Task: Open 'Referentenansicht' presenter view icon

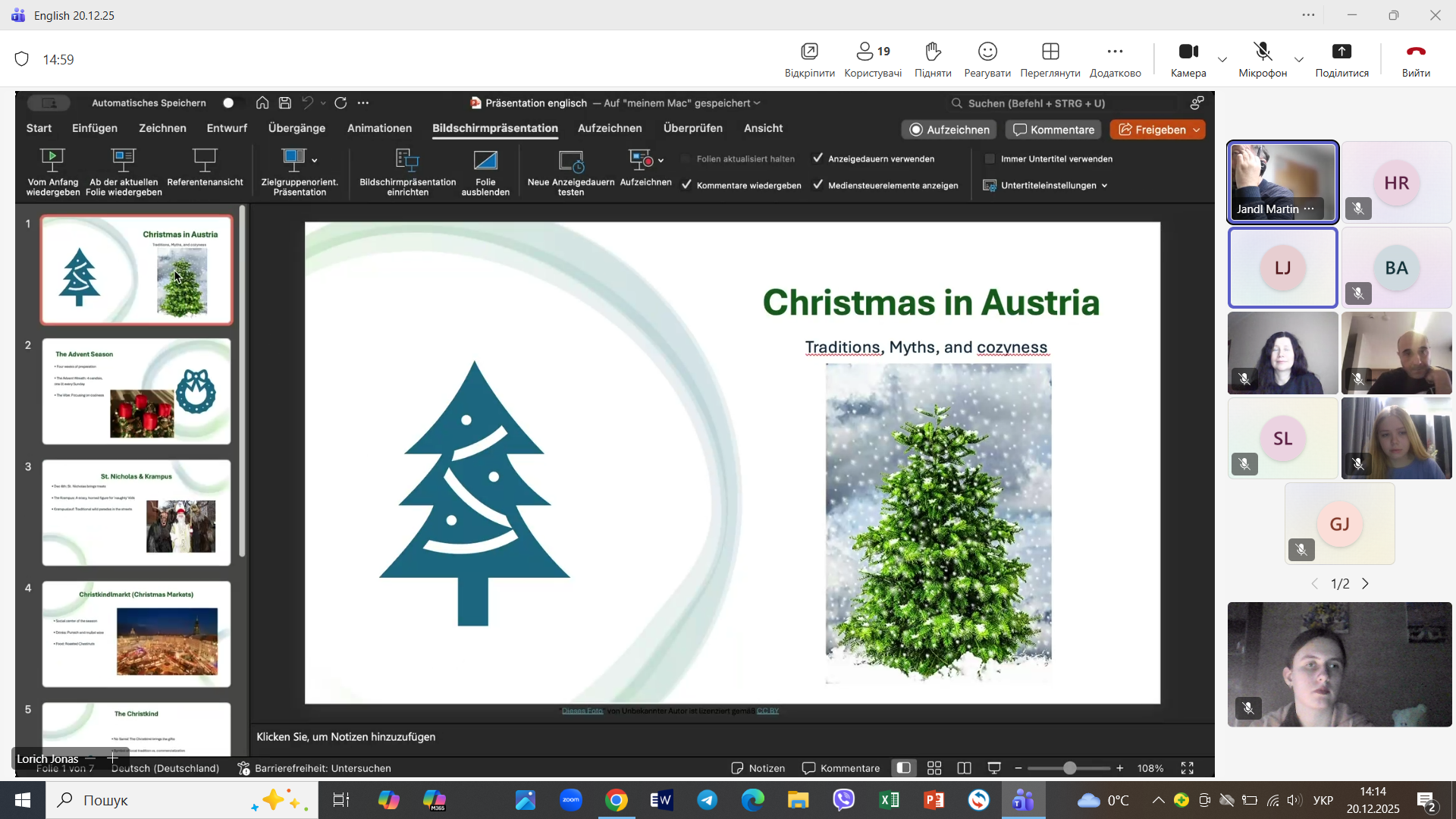Action: 205,160
